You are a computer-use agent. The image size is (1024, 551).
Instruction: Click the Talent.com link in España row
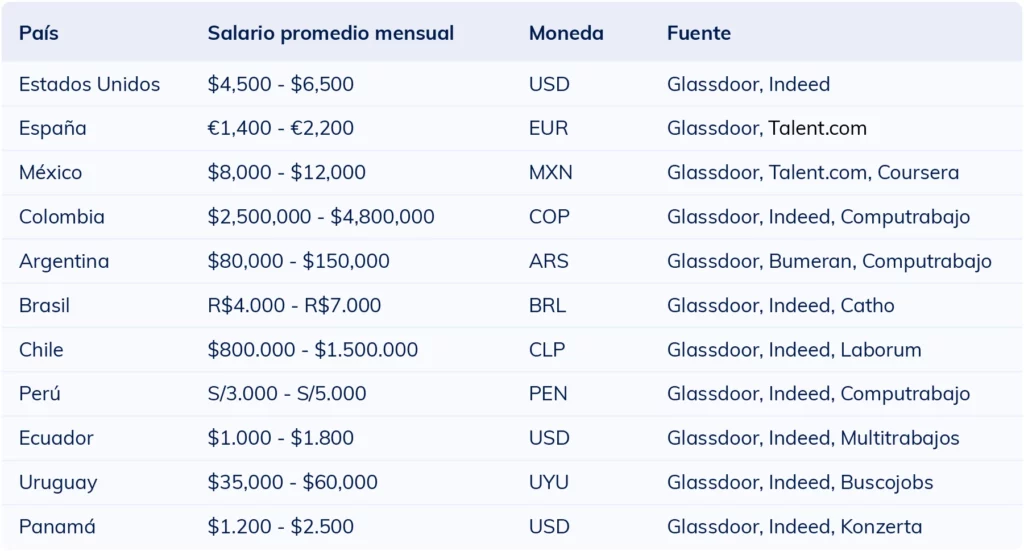817,128
